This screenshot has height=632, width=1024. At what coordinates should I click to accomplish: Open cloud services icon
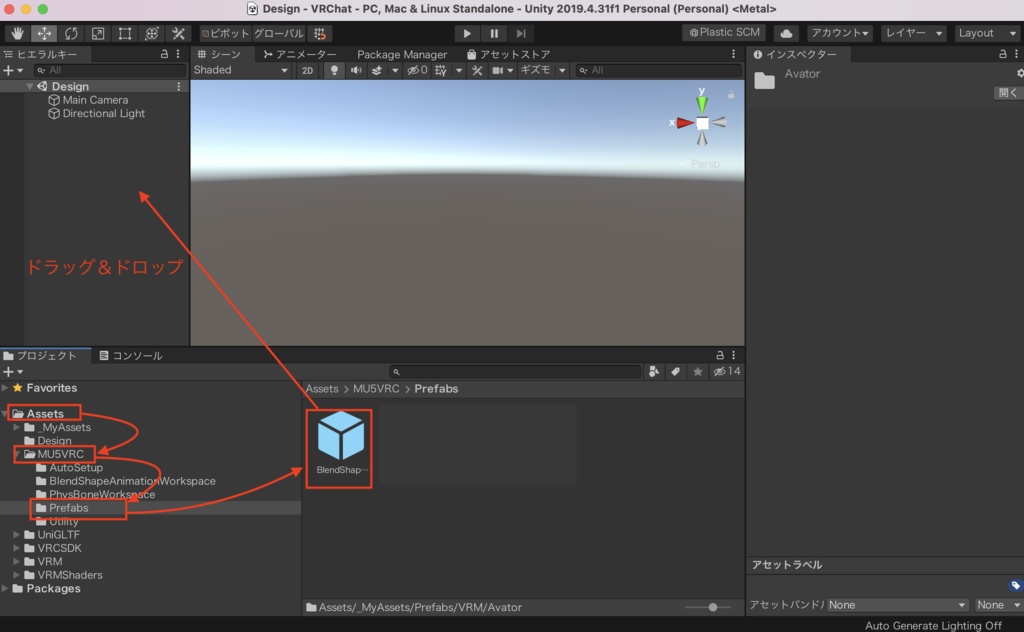pyautogui.click(x=786, y=33)
